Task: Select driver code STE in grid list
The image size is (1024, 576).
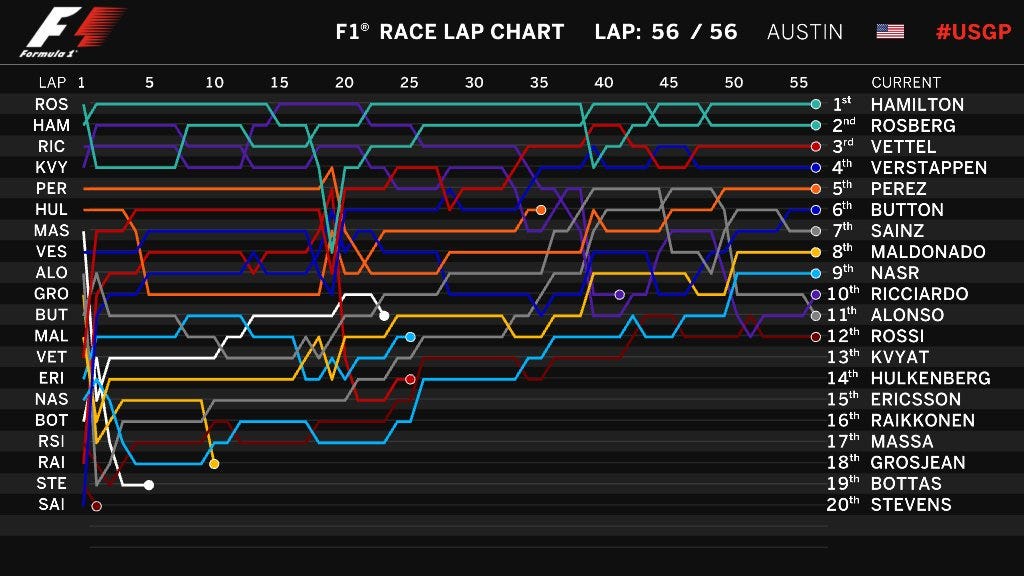Action: [52, 483]
